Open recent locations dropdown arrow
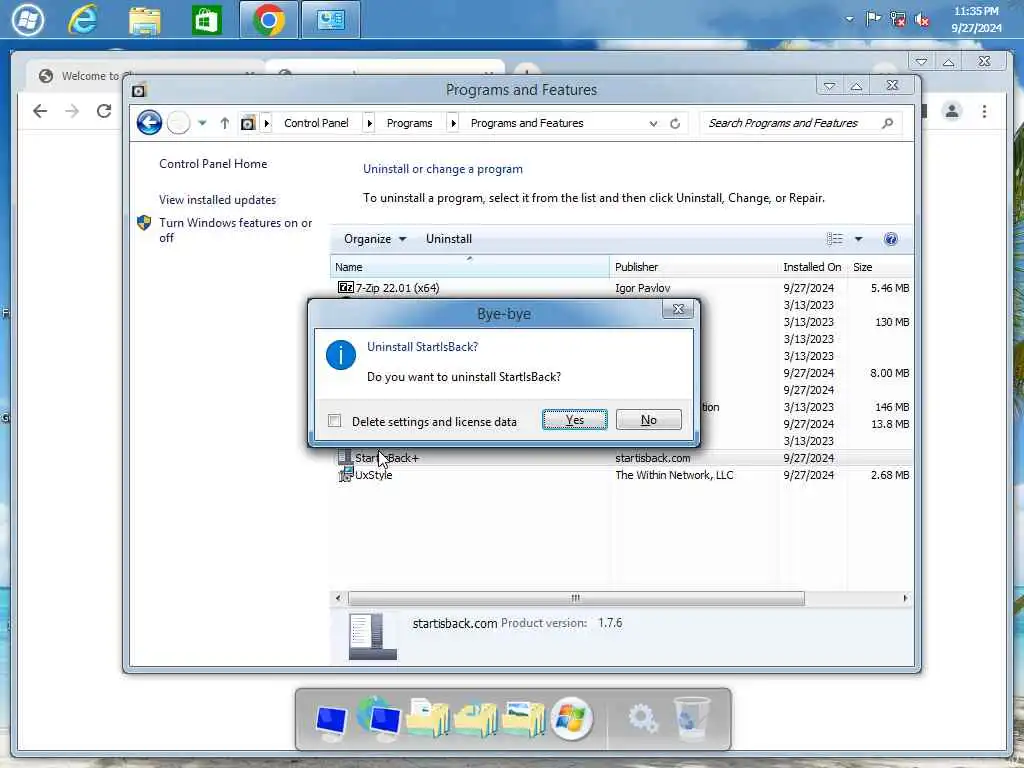The height and width of the screenshot is (768, 1024). [202, 123]
